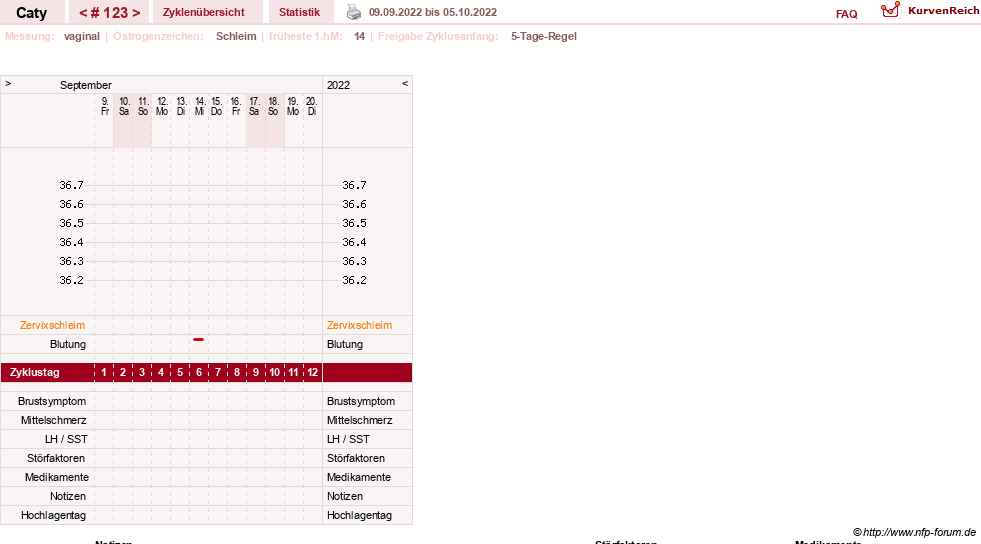Click the left 'Notizen' row label
Image resolution: width=981 pixels, height=544 pixels.
point(68,496)
